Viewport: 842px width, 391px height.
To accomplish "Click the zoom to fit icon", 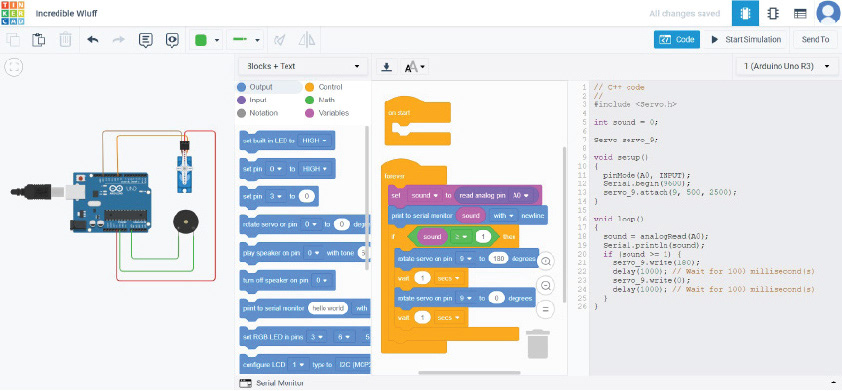I will pyautogui.click(x=13, y=67).
